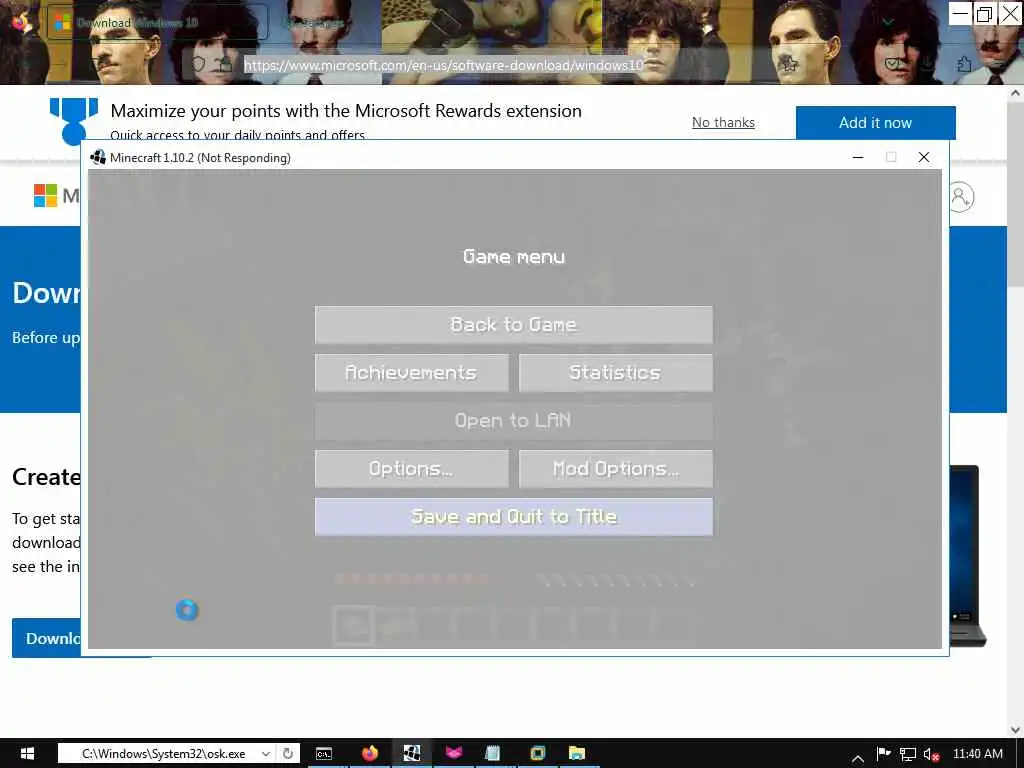
Task: Open the tracking protection shield icon
Action: (199, 64)
